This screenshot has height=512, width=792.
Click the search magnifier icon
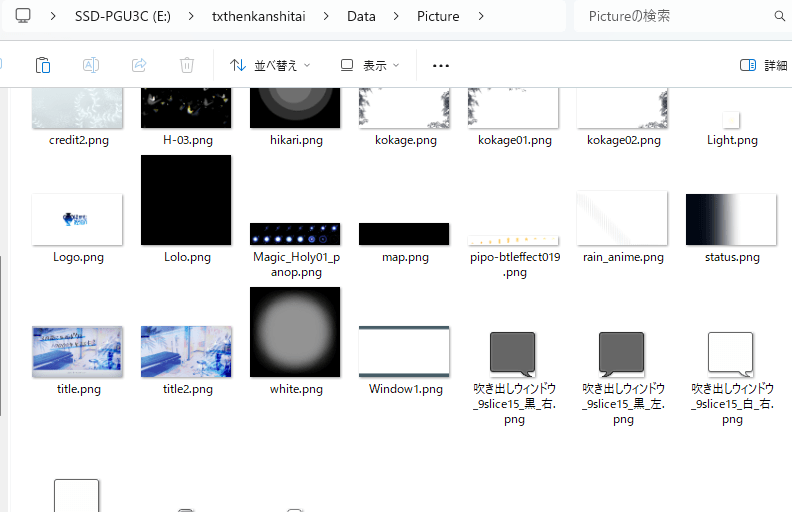779,16
